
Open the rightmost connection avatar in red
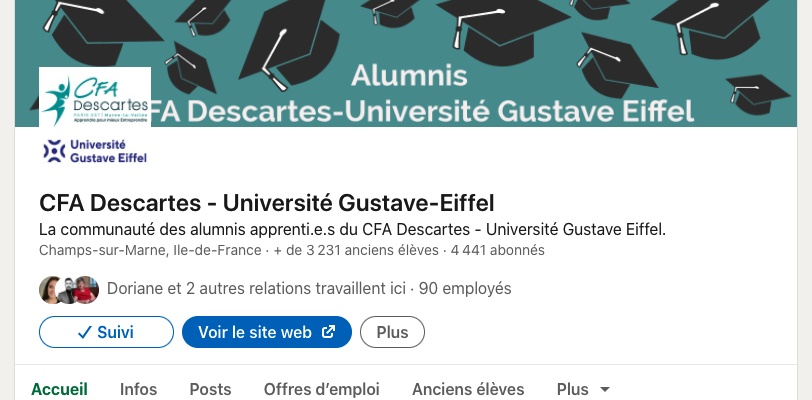click(87, 289)
